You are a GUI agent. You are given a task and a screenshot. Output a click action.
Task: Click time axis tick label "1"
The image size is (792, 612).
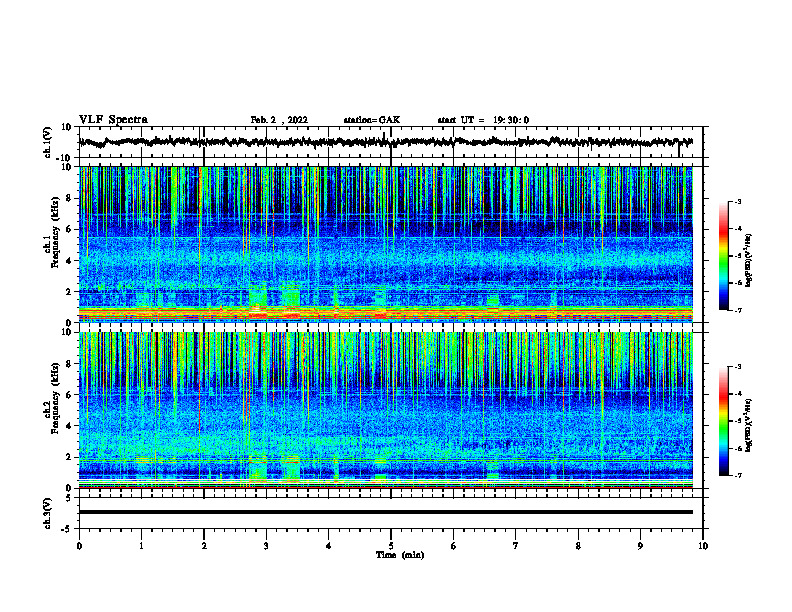pyautogui.click(x=141, y=546)
